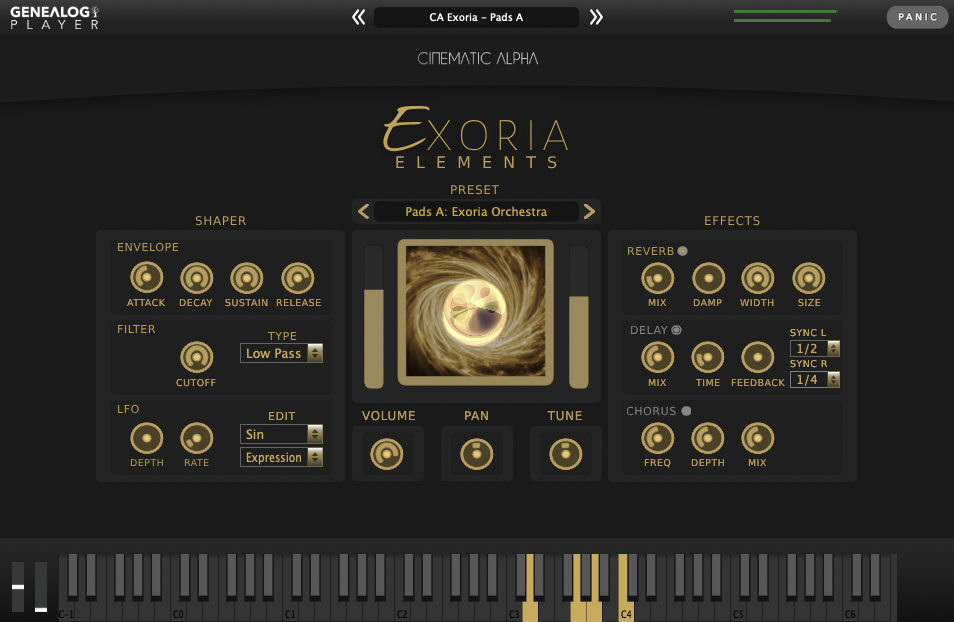Click the Exoria galaxy artwork thumbnail
Image resolution: width=954 pixels, height=622 pixels.
tap(476, 312)
